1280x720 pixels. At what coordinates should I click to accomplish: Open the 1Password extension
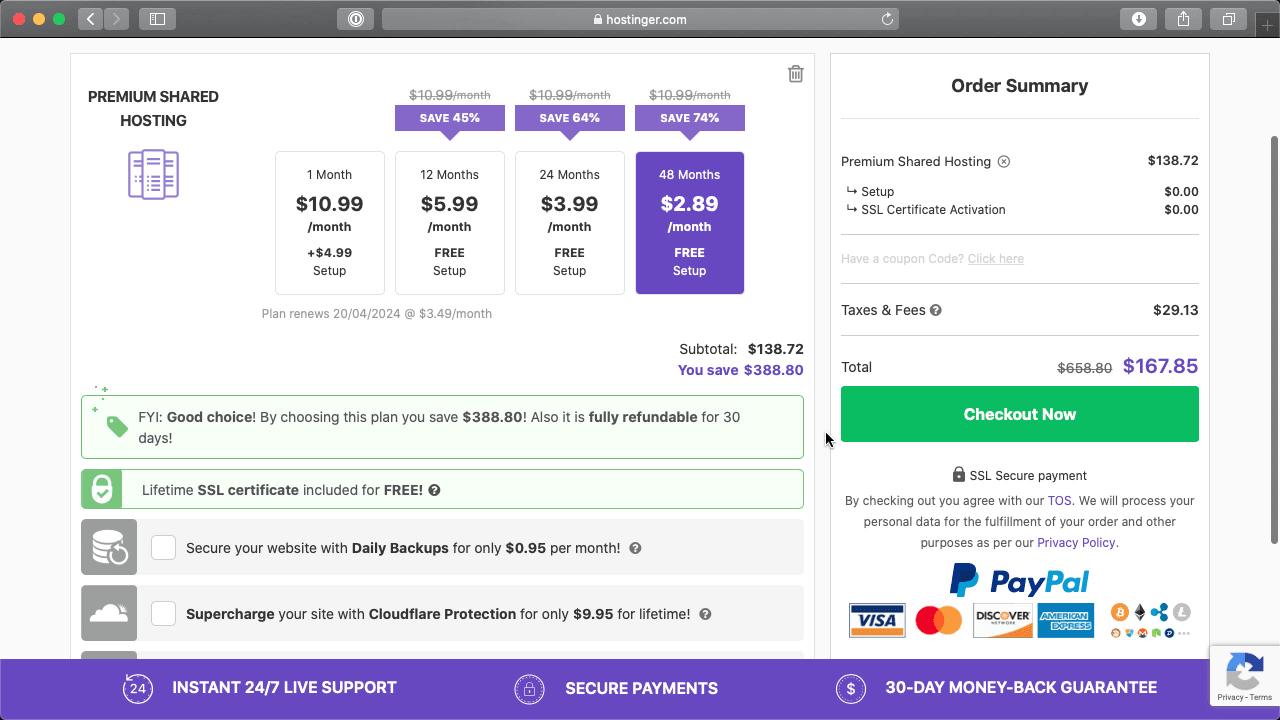click(x=355, y=18)
